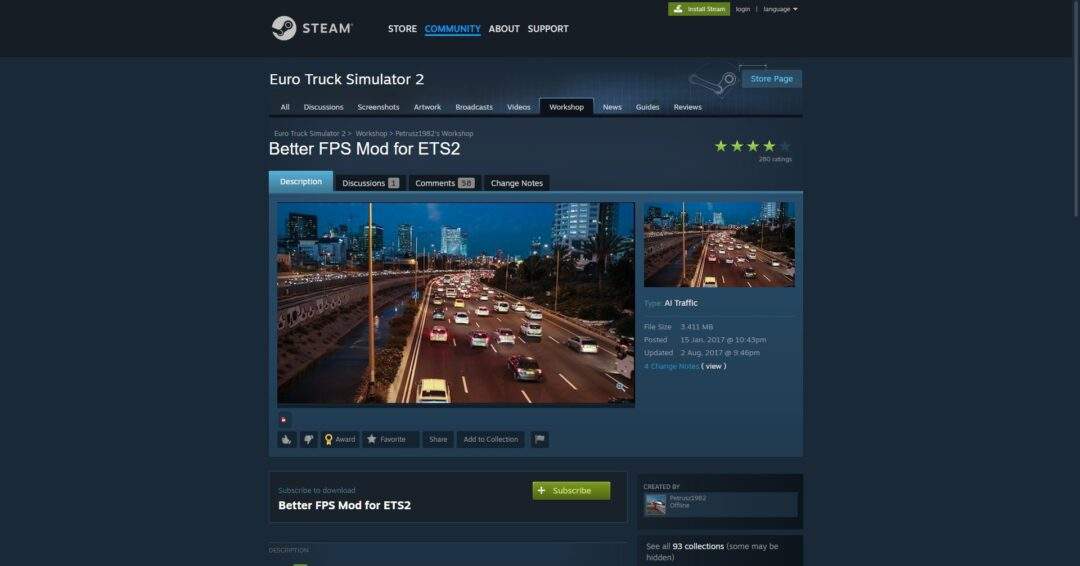The height and width of the screenshot is (566, 1080).
Task: Click Add to Collection button
Action: [490, 439]
